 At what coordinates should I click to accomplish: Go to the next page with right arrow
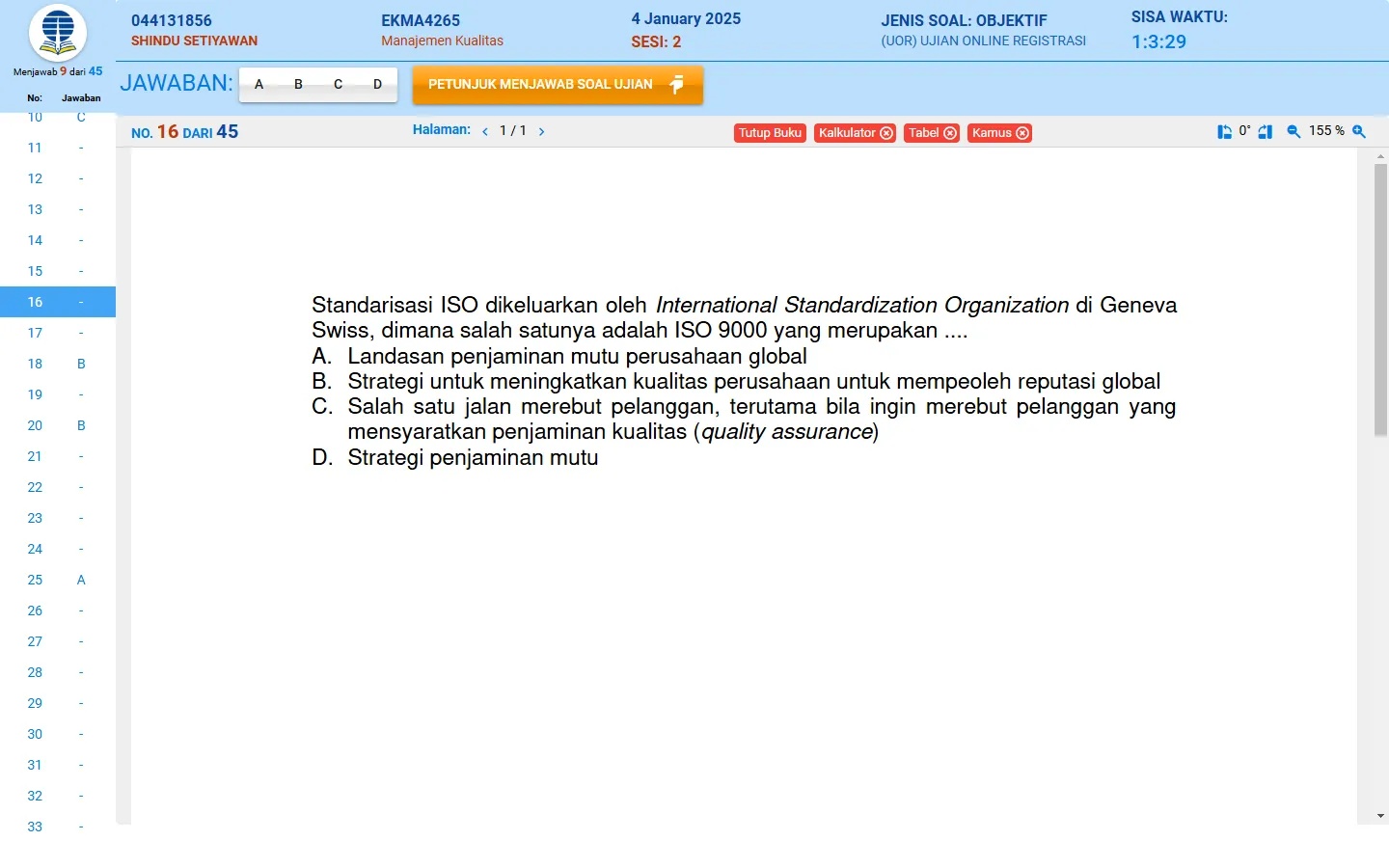pos(541,131)
